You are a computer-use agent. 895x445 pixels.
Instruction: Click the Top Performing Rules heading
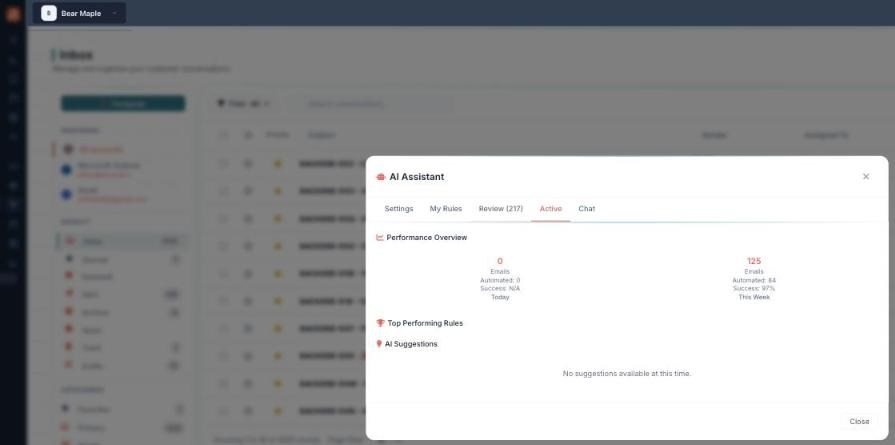(x=425, y=323)
